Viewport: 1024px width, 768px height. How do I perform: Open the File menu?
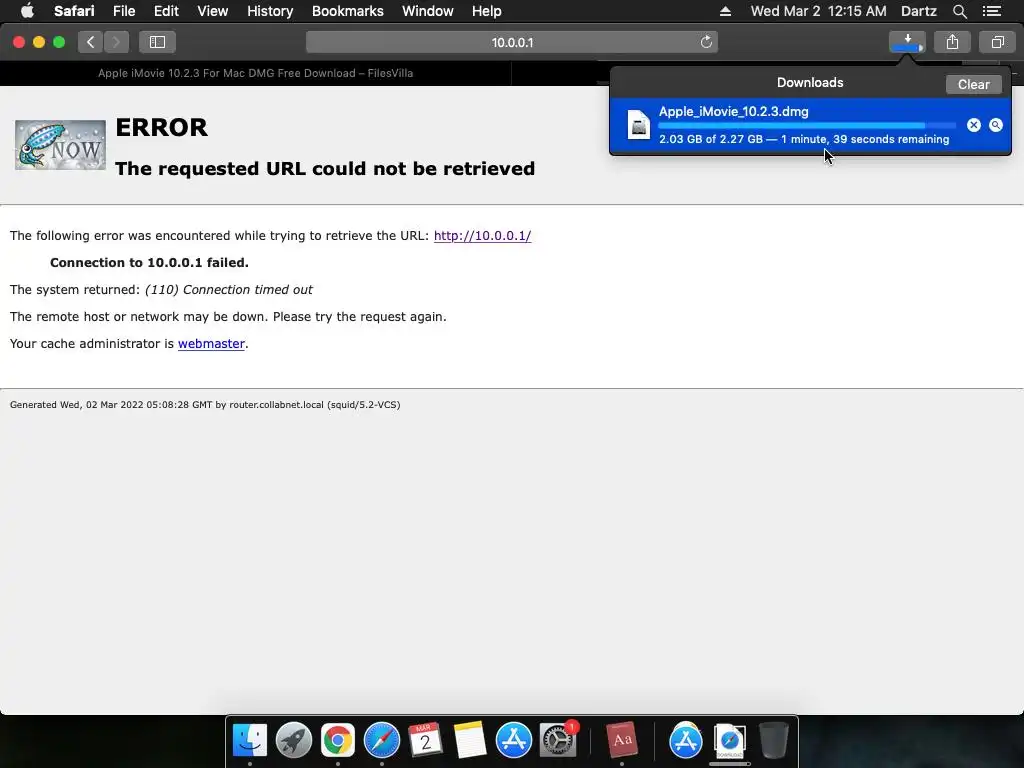123,11
